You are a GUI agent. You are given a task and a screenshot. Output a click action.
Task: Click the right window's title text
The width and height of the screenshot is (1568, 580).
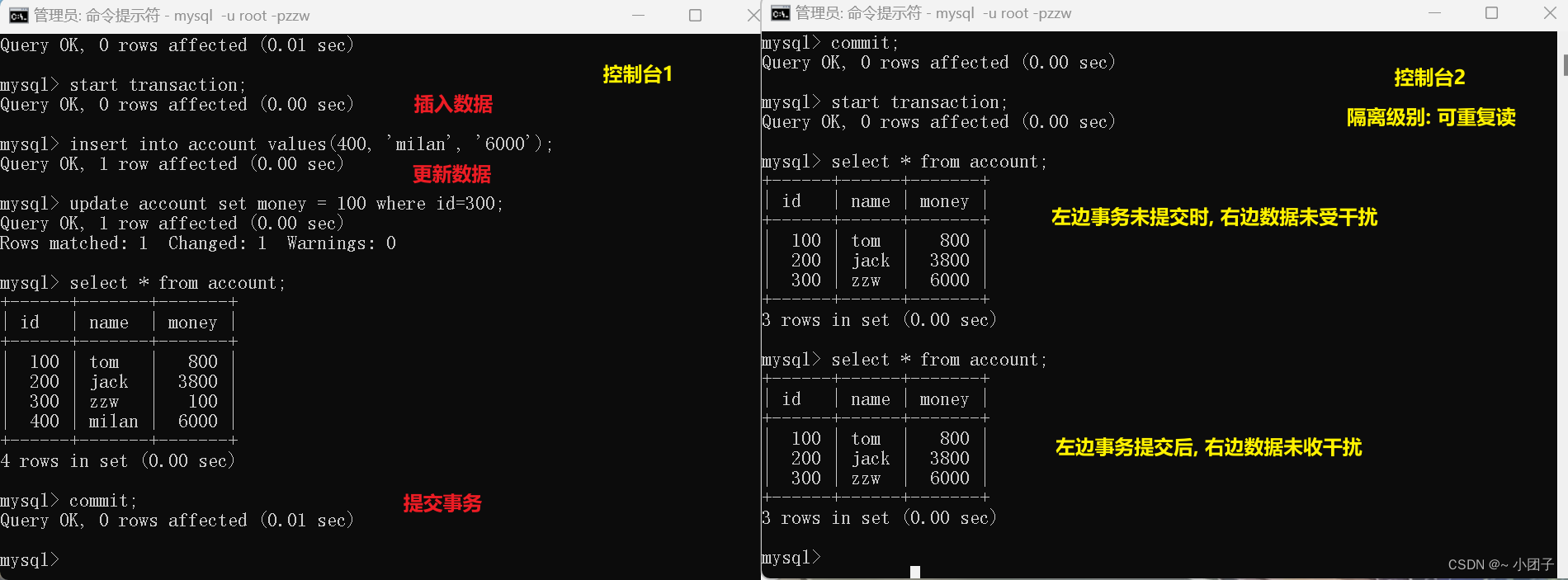[933, 13]
